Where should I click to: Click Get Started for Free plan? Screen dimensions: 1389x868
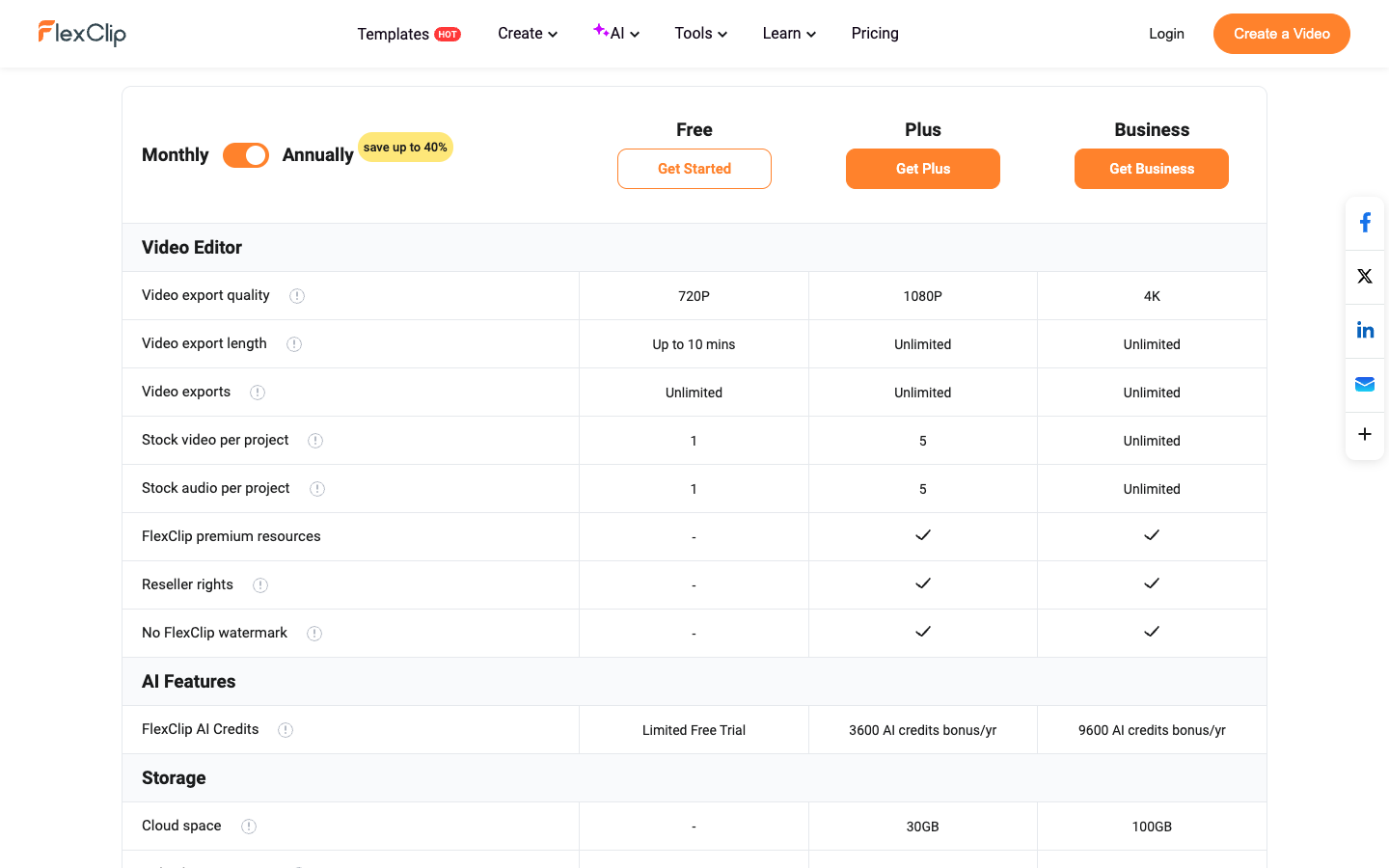point(694,169)
